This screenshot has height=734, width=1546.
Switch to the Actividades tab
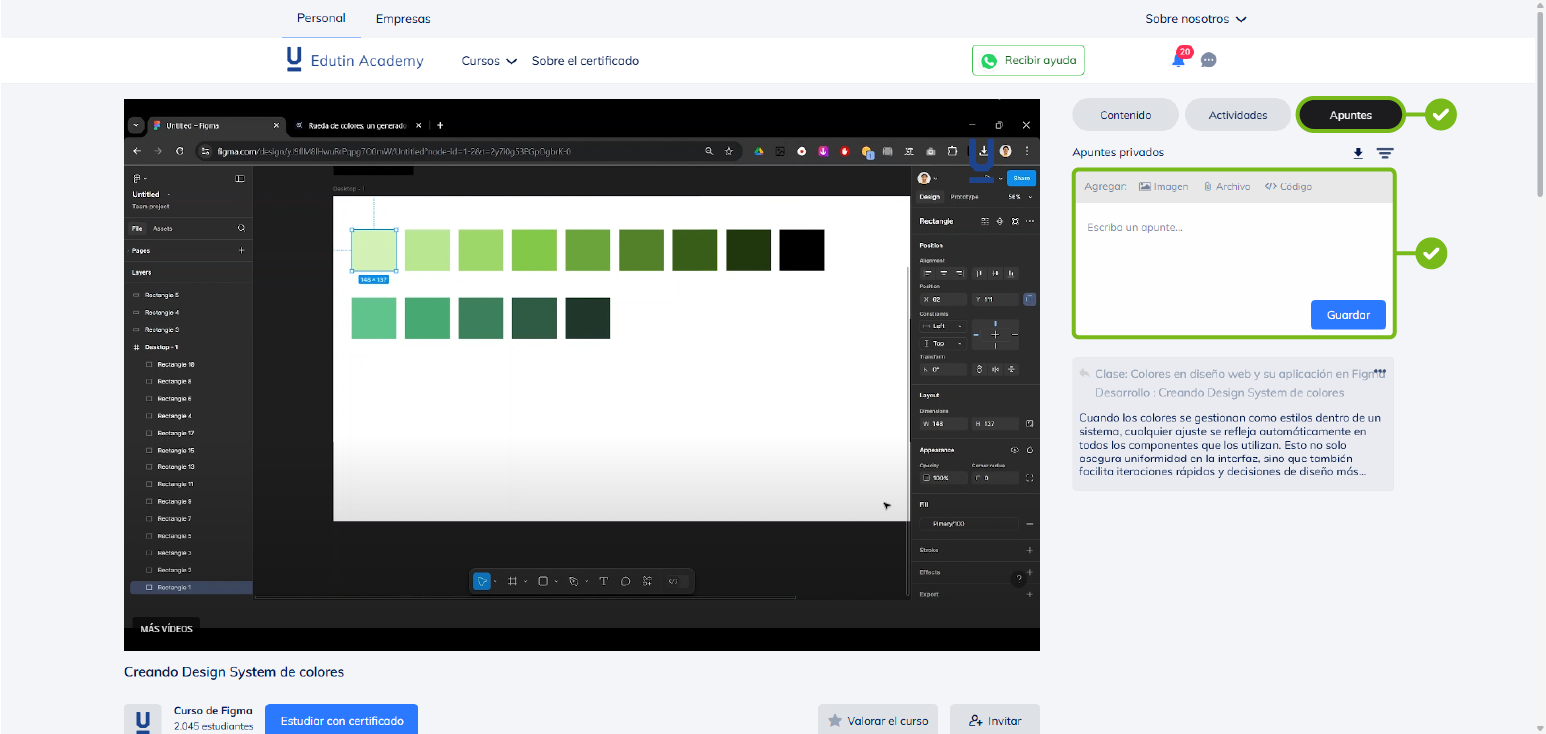[x=1237, y=115]
